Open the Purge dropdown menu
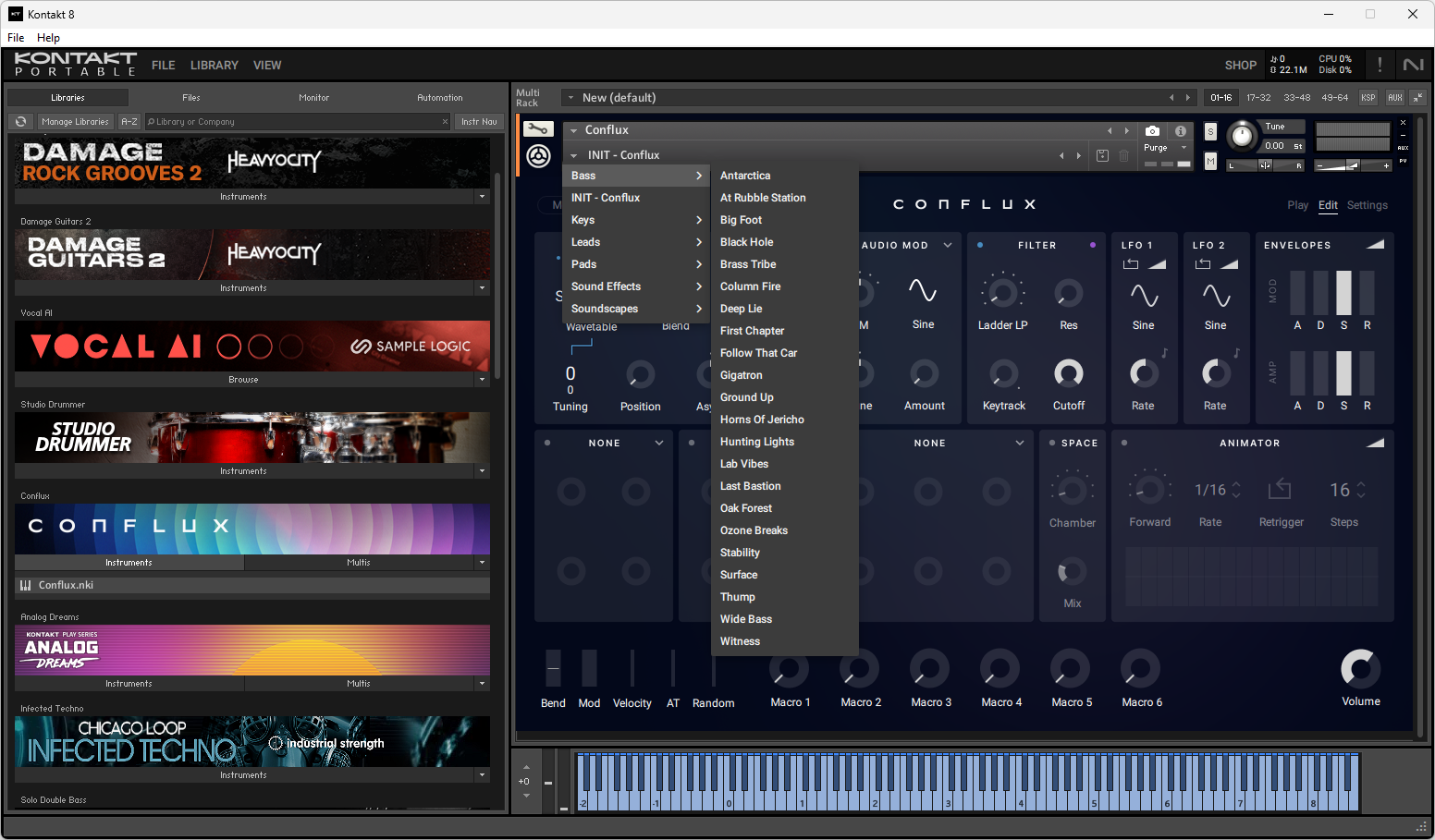Screen dimensions: 1435x840 pos(1164,148)
